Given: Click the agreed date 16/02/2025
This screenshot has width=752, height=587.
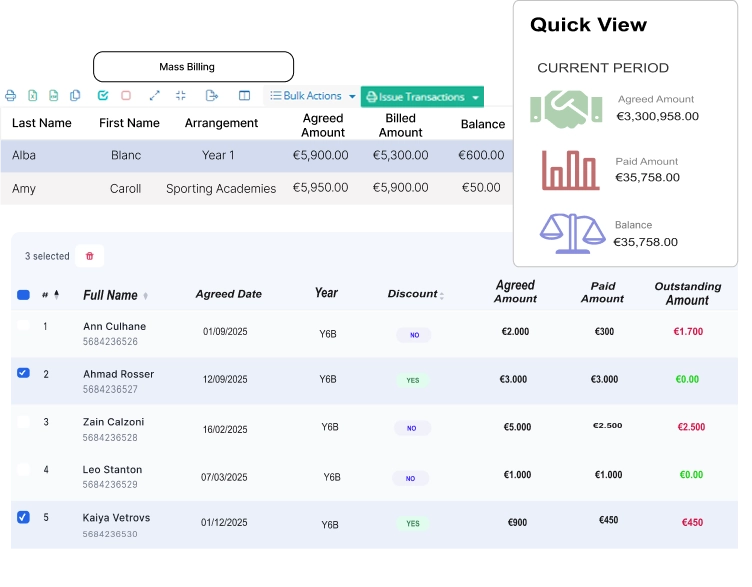Looking at the screenshot, I should [x=225, y=429].
